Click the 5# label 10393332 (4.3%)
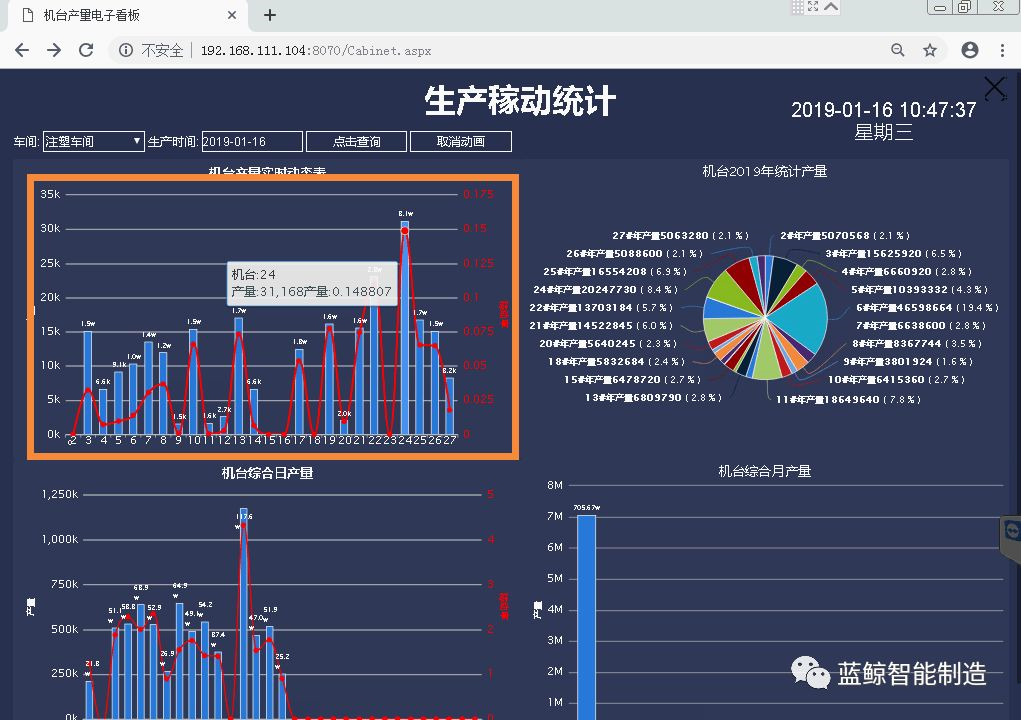The height and width of the screenshot is (720, 1021). [919, 289]
